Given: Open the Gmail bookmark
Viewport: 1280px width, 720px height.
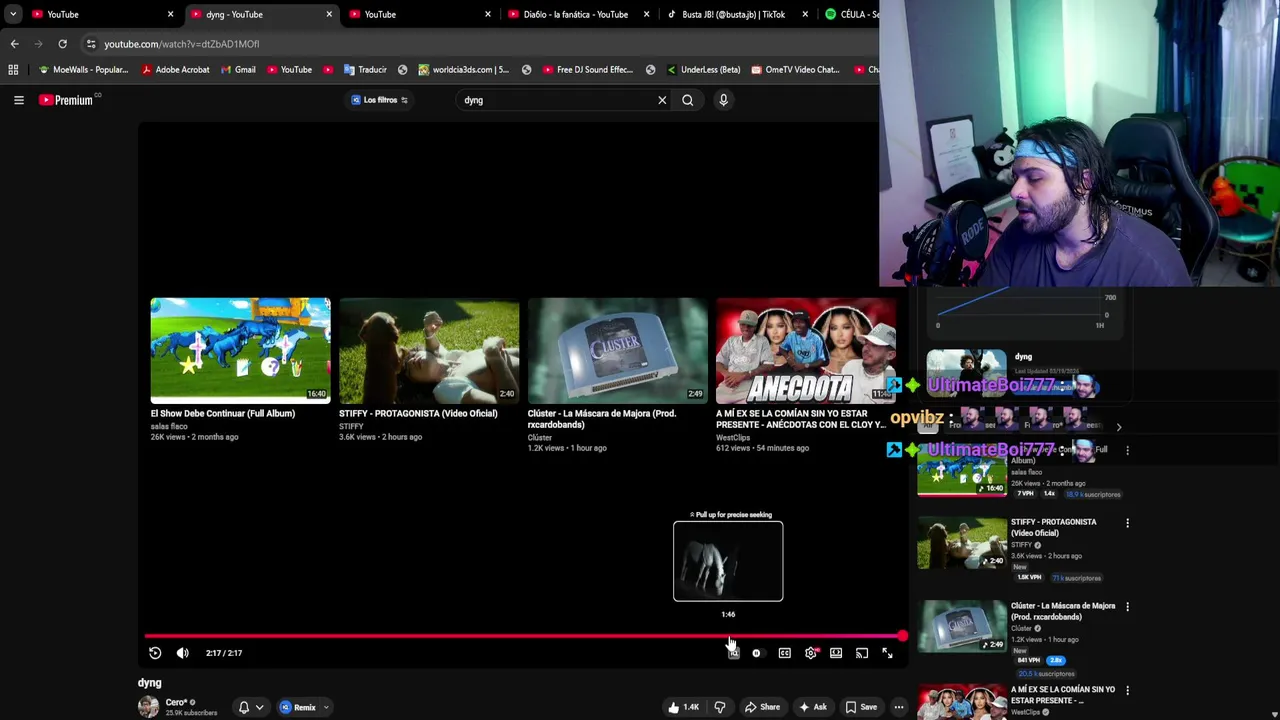Looking at the screenshot, I should (x=237, y=70).
